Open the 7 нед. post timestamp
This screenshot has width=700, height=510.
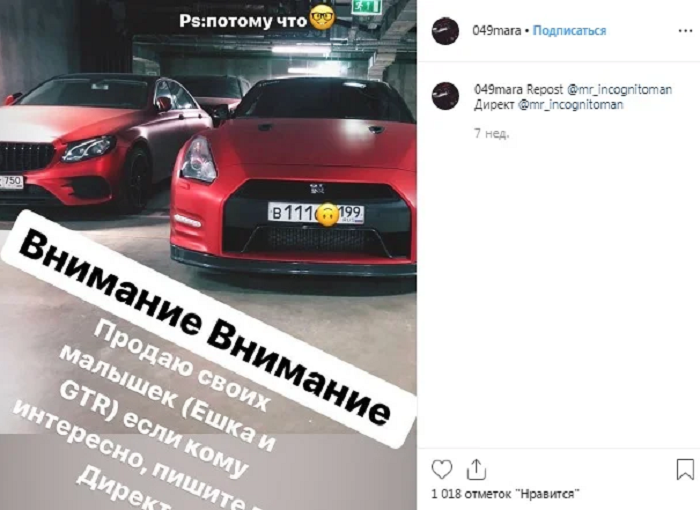pos(492,133)
